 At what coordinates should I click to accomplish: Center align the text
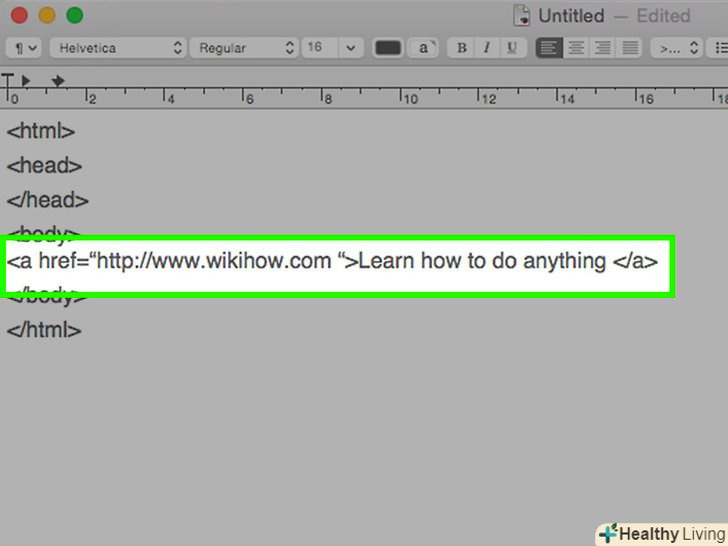pyautogui.click(x=576, y=48)
